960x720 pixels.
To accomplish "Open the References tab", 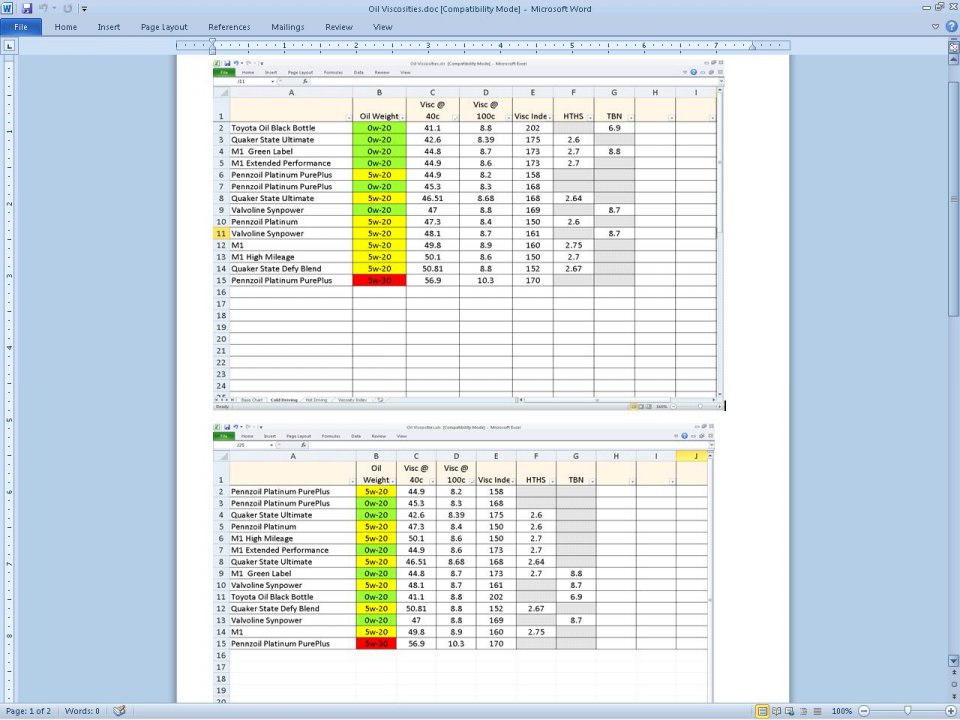I will coord(229,27).
